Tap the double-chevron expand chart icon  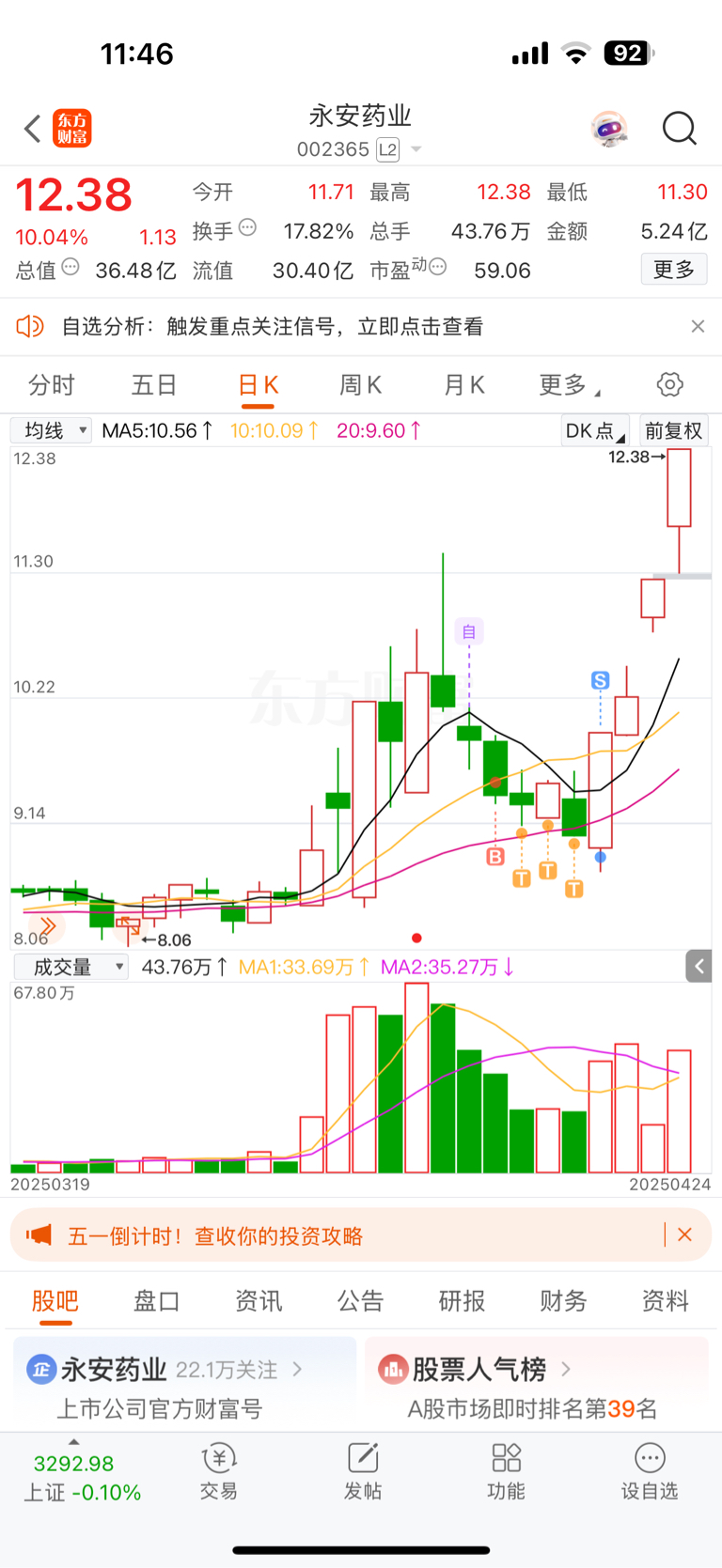tap(47, 927)
